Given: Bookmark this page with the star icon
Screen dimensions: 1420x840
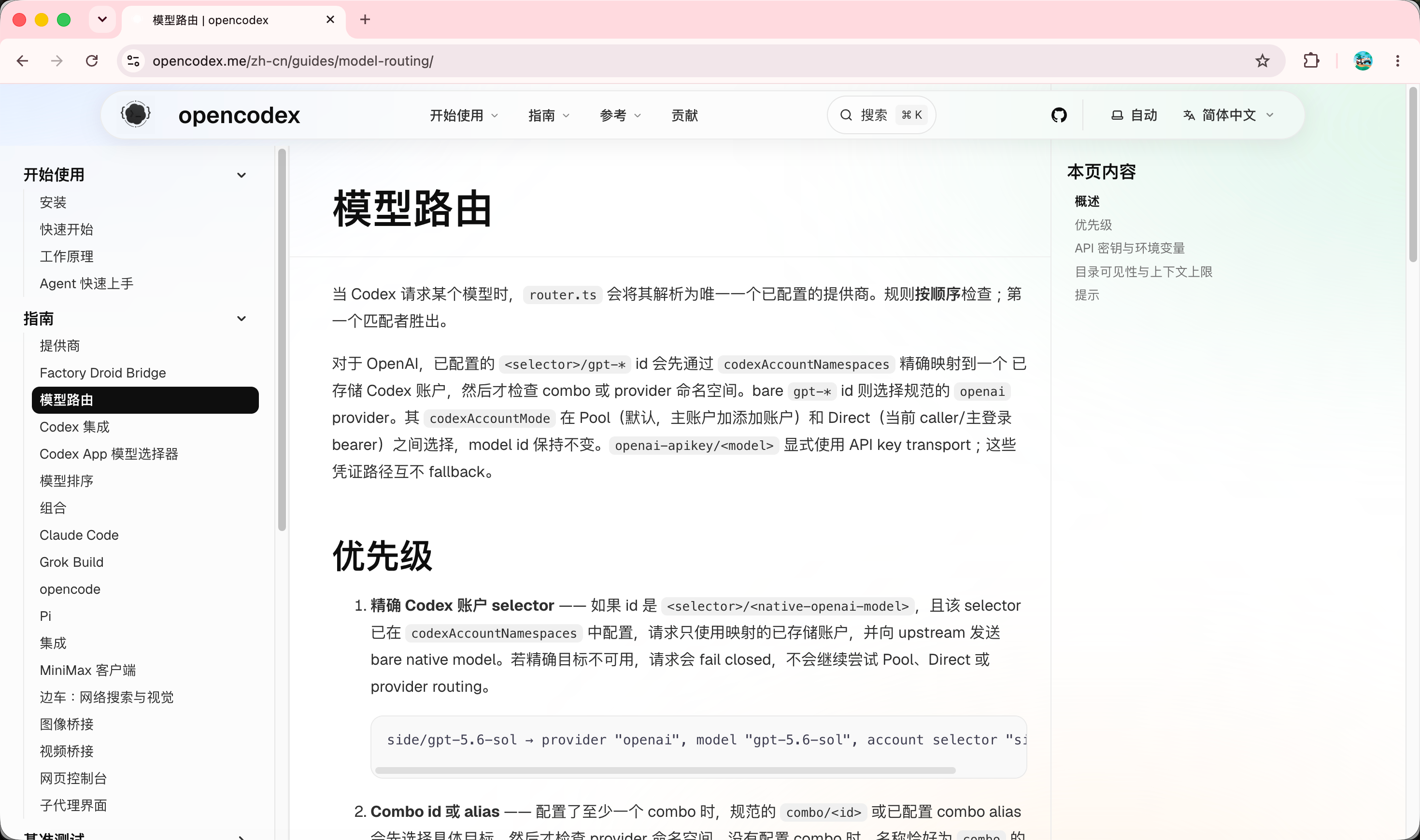Looking at the screenshot, I should point(1262,60).
